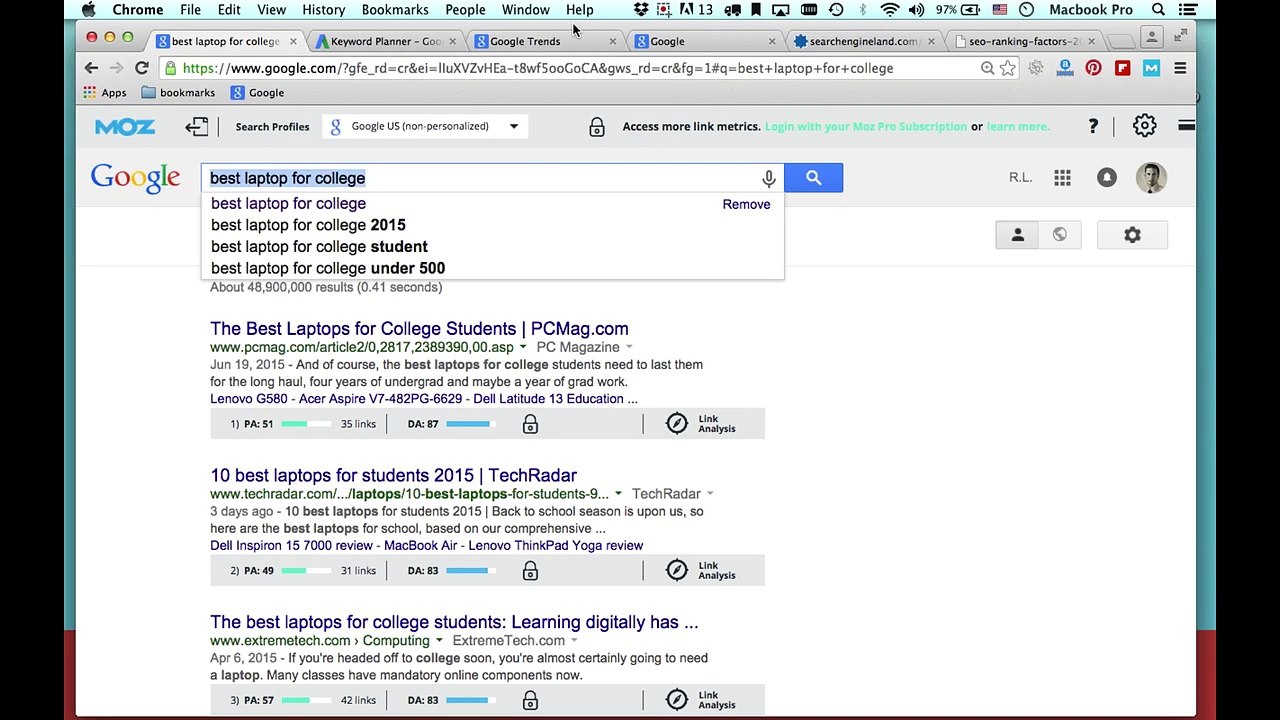Toggle global results globe icon
This screenshot has height=720, width=1280.
1059,235
